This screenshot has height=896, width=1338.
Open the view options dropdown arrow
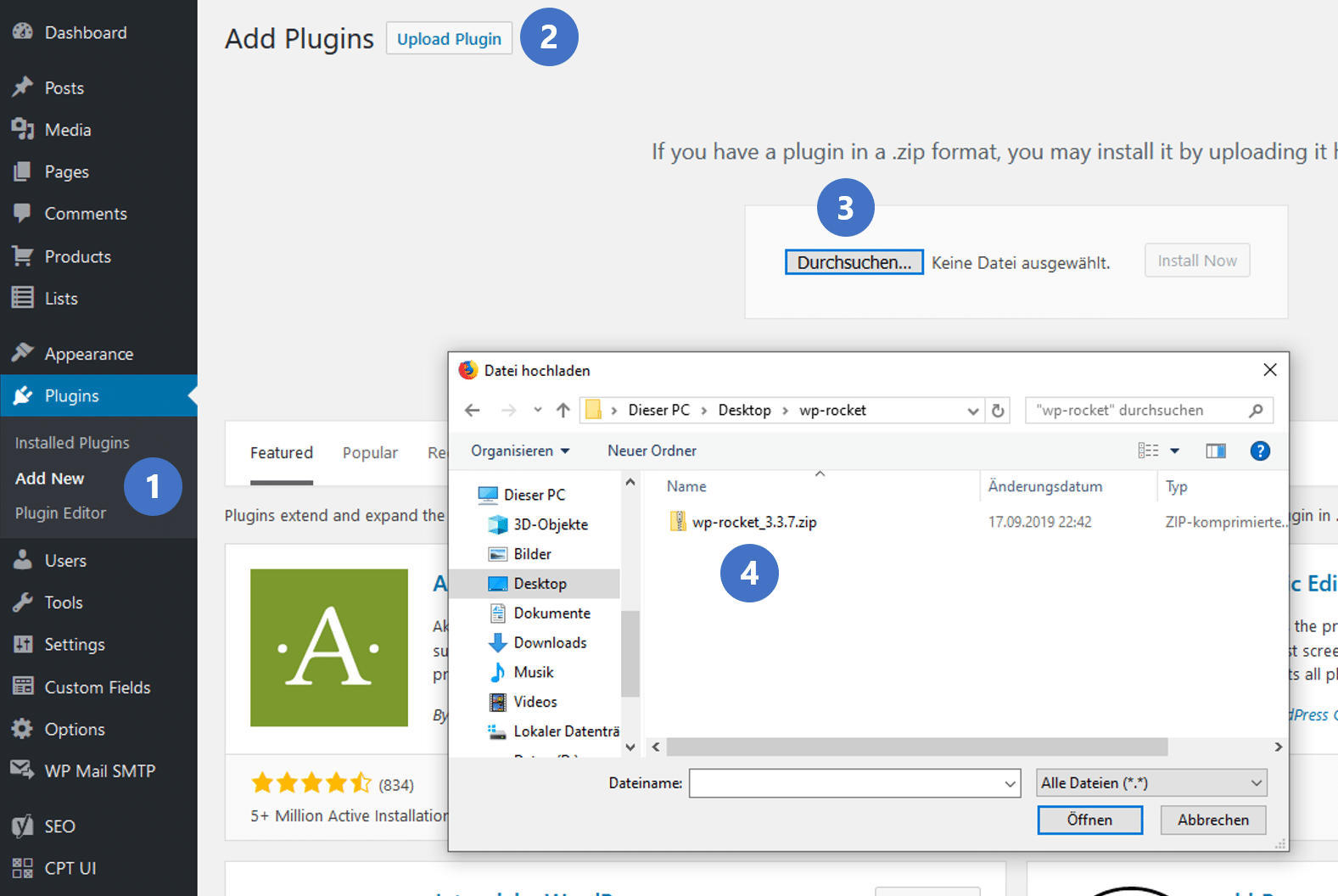pos(1175,451)
